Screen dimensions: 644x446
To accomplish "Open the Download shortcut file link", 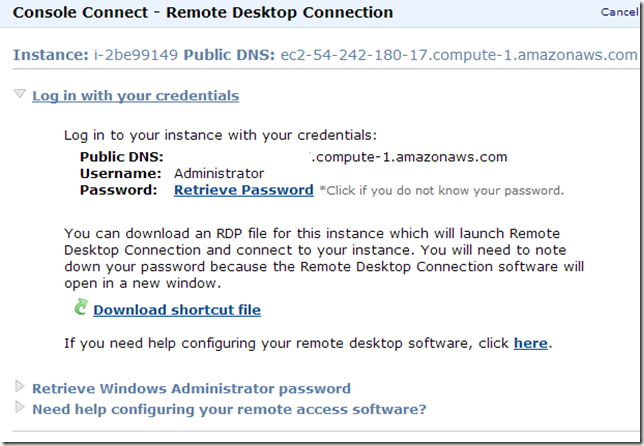I will [177, 310].
